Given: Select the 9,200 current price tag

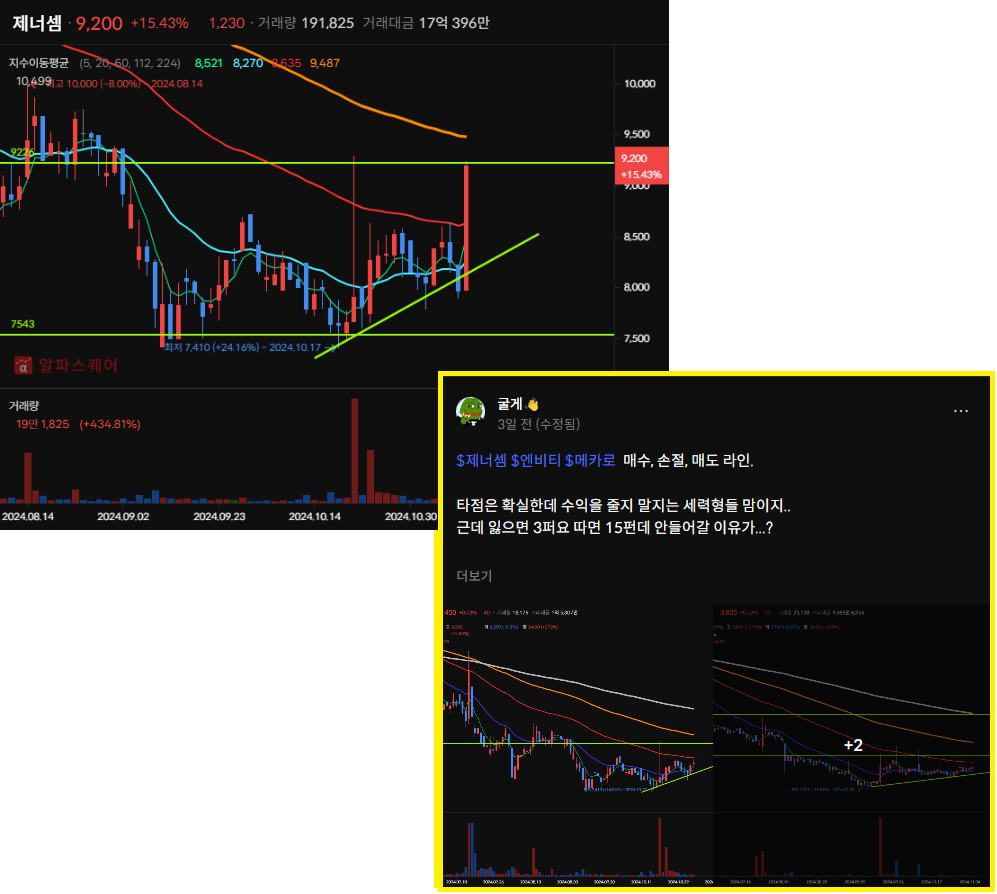Looking at the screenshot, I should point(641,166).
